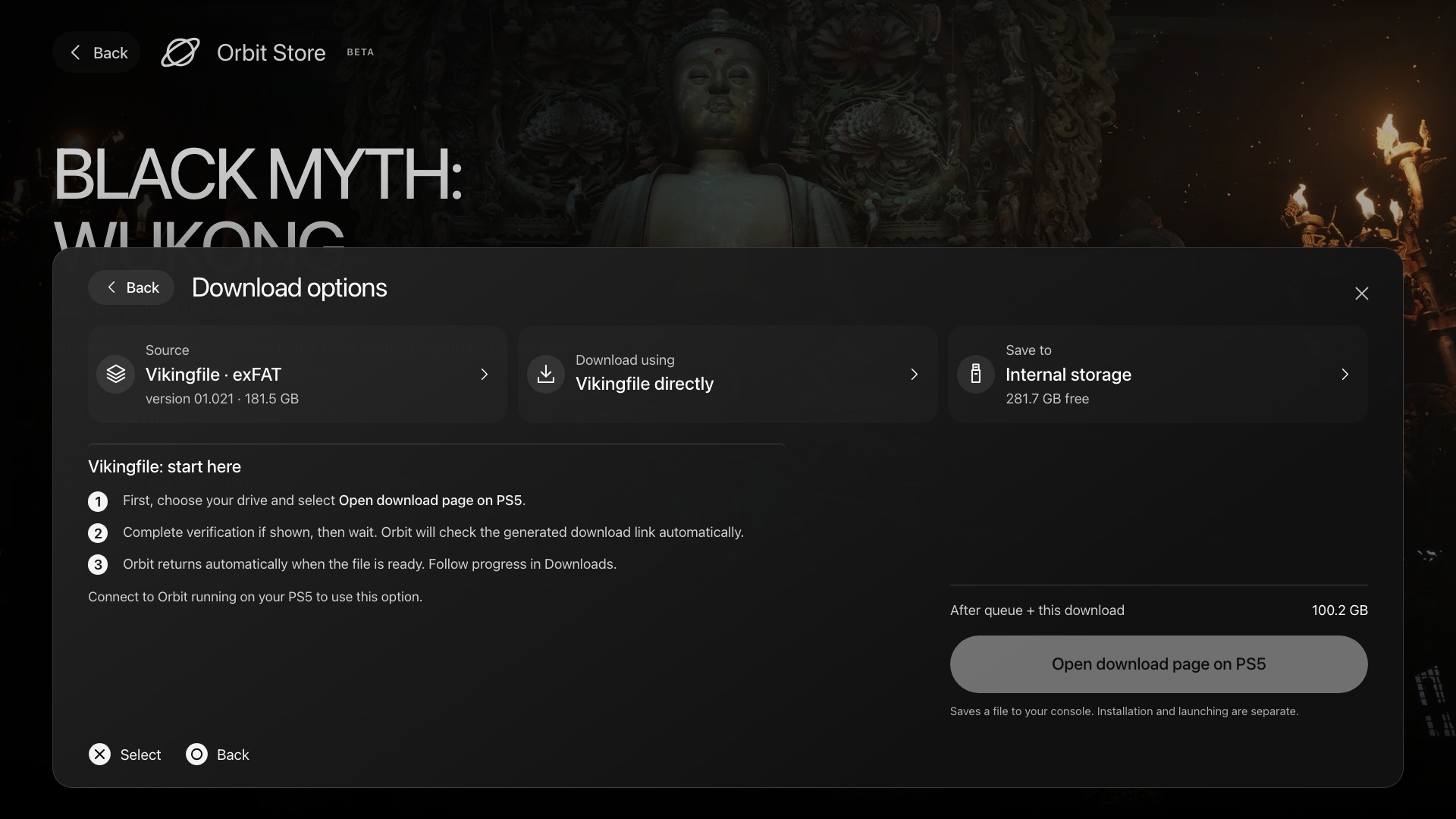1456x819 pixels.
Task: Click the Save to USB drive icon
Action: click(x=976, y=374)
